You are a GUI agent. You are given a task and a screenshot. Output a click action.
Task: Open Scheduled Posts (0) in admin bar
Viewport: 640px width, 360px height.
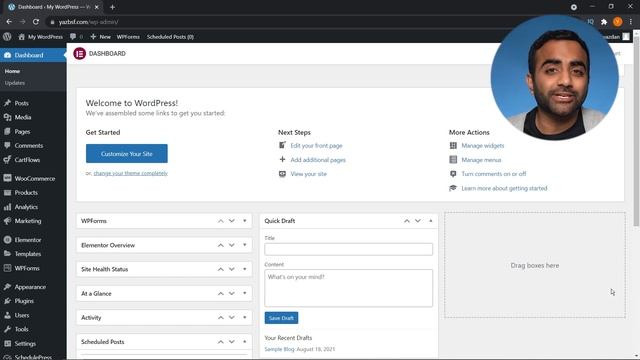click(170, 37)
